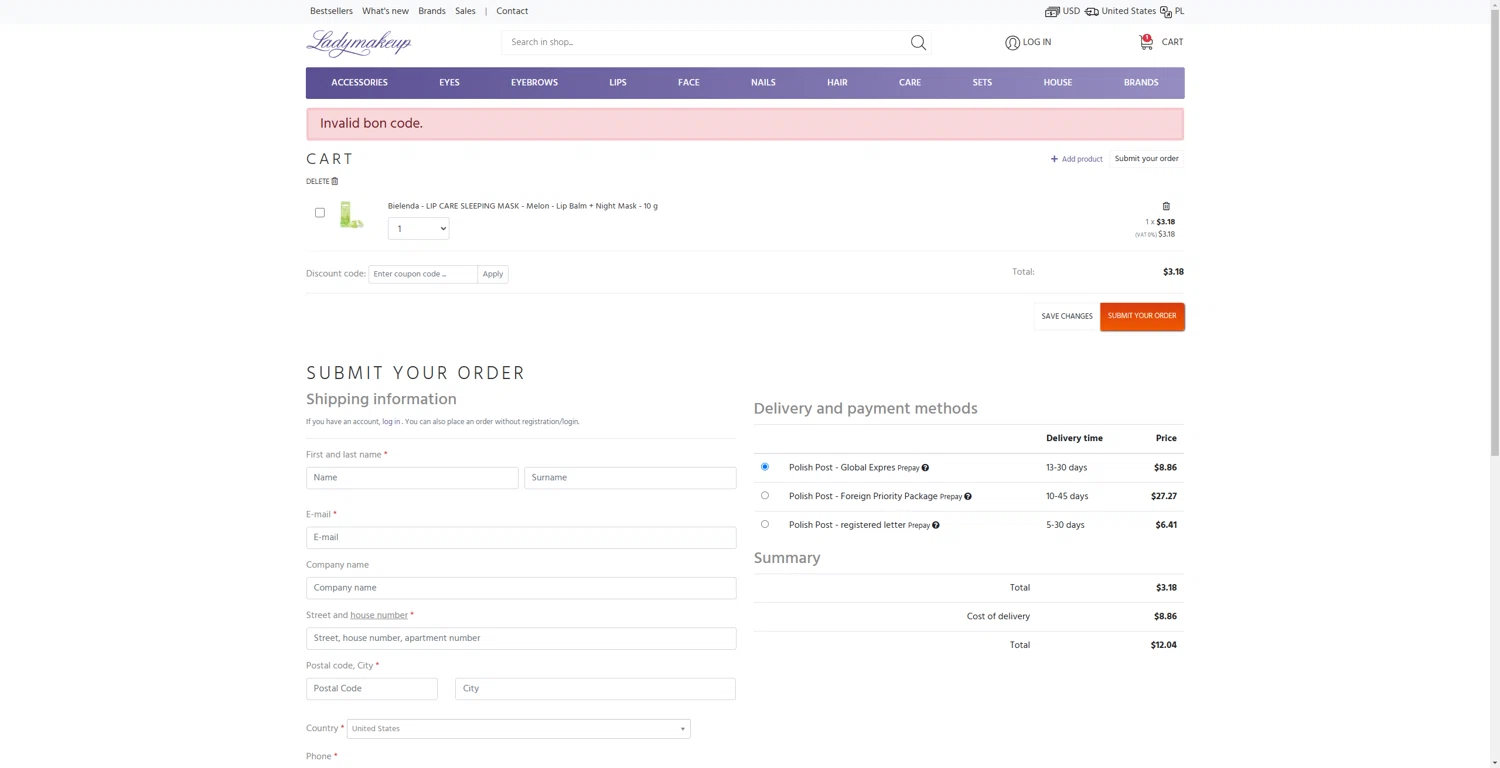Click the search magnifier icon
The height and width of the screenshot is (768, 1500).
(918, 42)
